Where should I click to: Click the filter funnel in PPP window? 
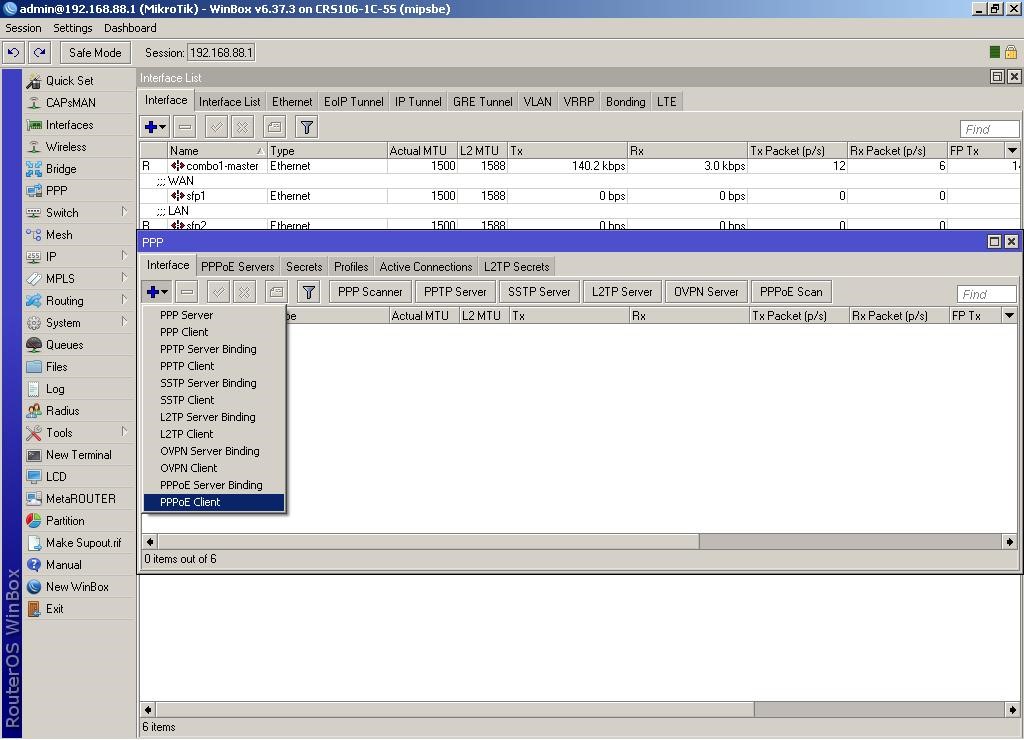click(309, 292)
